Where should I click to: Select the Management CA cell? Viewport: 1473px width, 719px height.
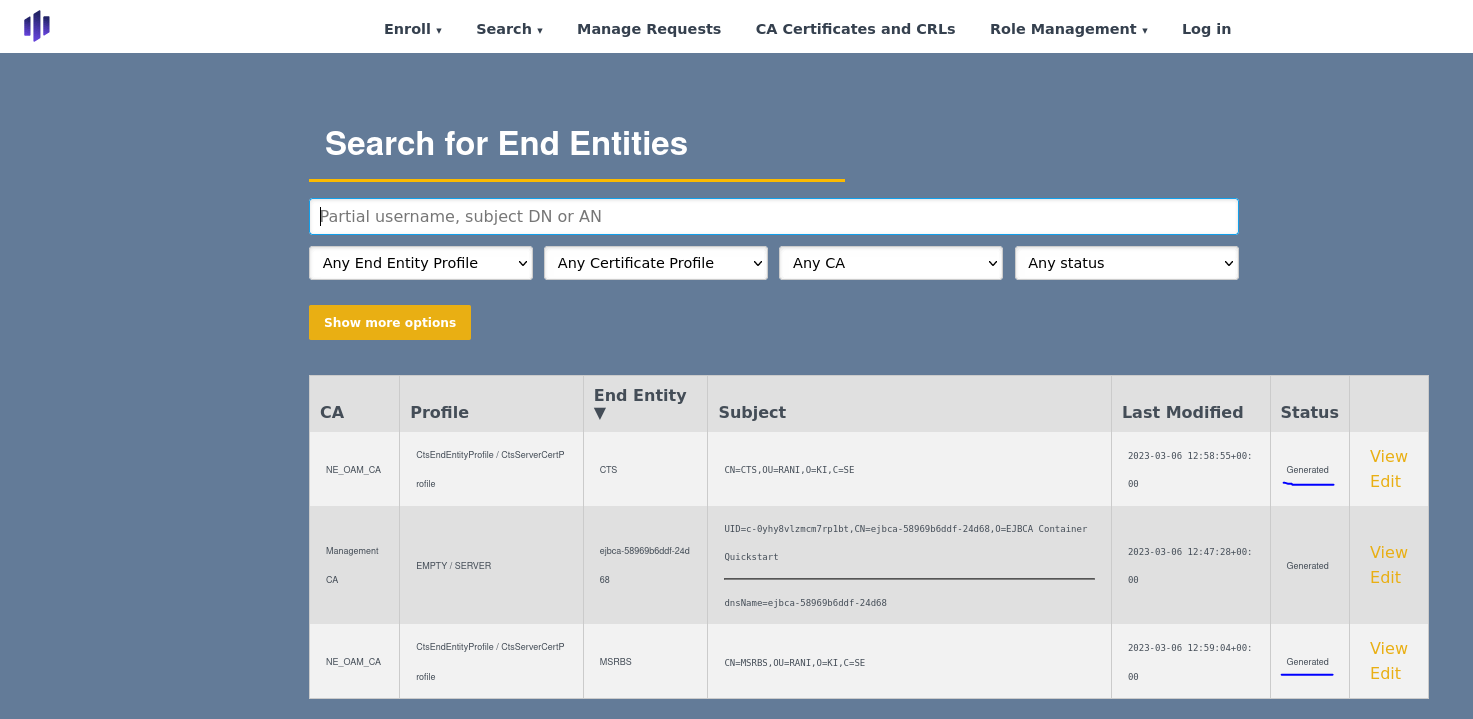(x=352, y=565)
